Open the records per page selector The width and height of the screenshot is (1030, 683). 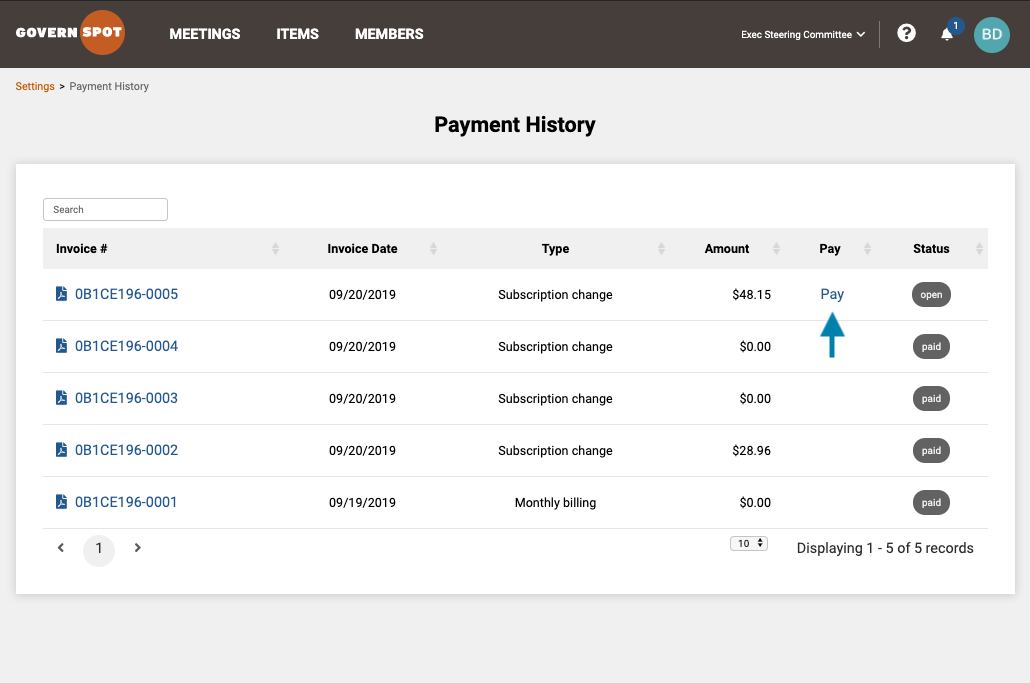749,543
